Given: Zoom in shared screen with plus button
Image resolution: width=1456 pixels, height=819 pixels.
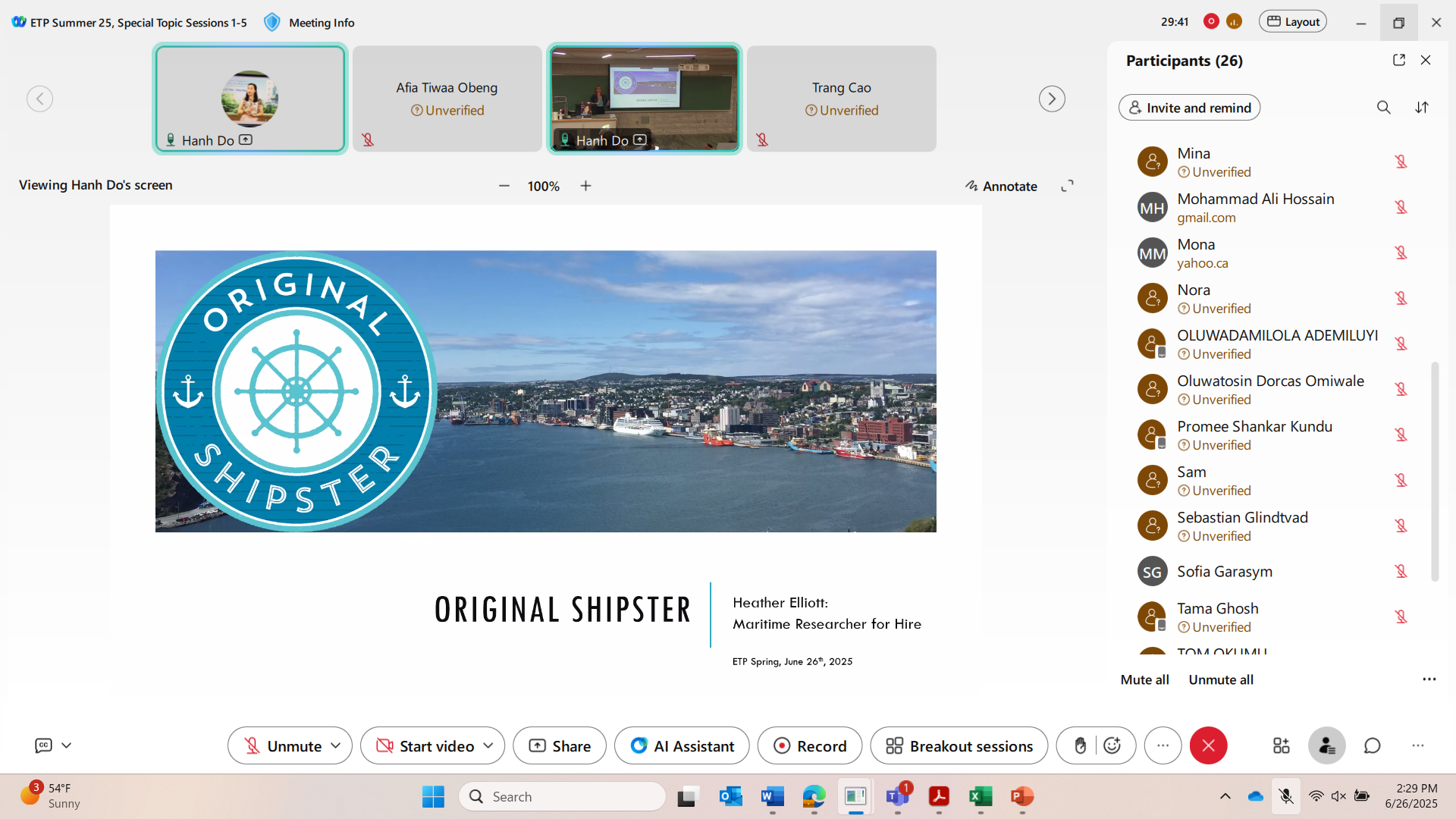Looking at the screenshot, I should click(585, 186).
